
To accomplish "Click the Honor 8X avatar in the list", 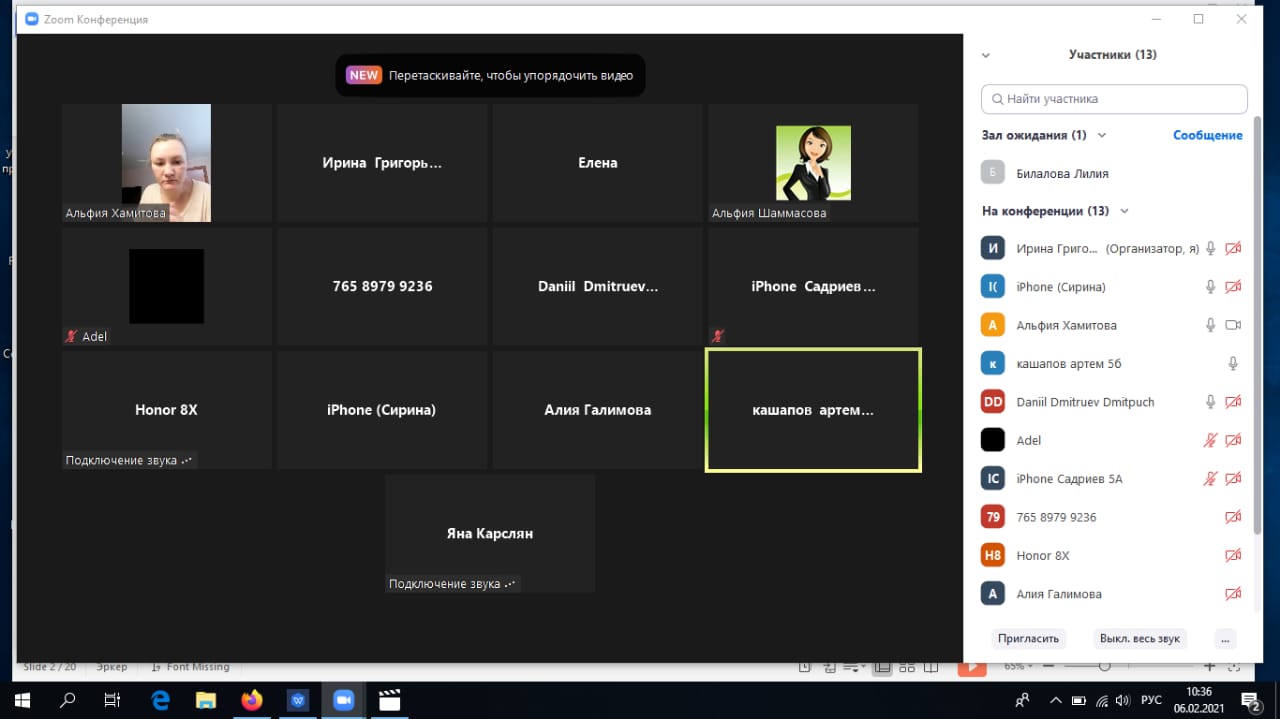I will tap(992, 555).
